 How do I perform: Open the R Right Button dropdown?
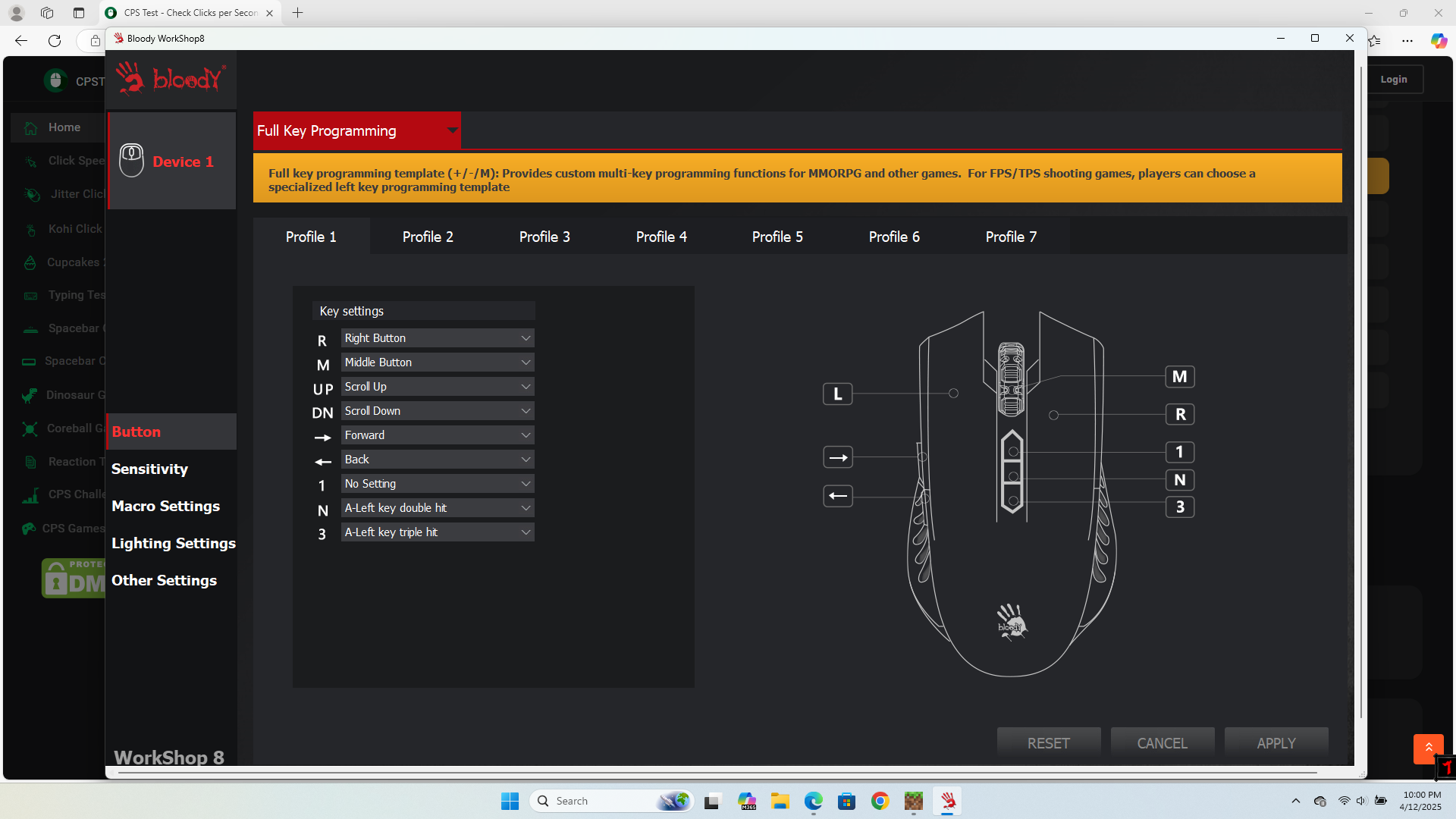(x=438, y=338)
